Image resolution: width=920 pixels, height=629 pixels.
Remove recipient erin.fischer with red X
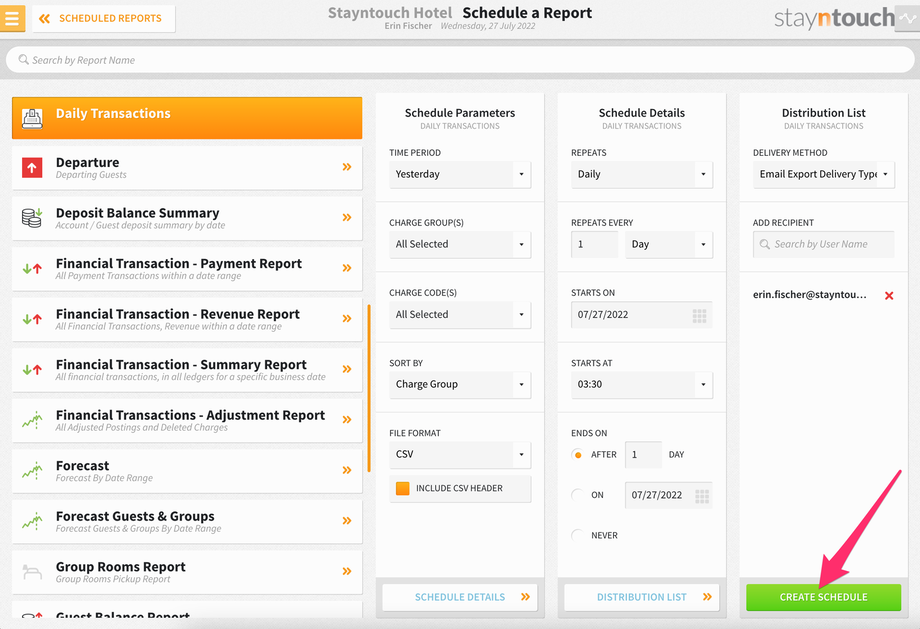(889, 296)
